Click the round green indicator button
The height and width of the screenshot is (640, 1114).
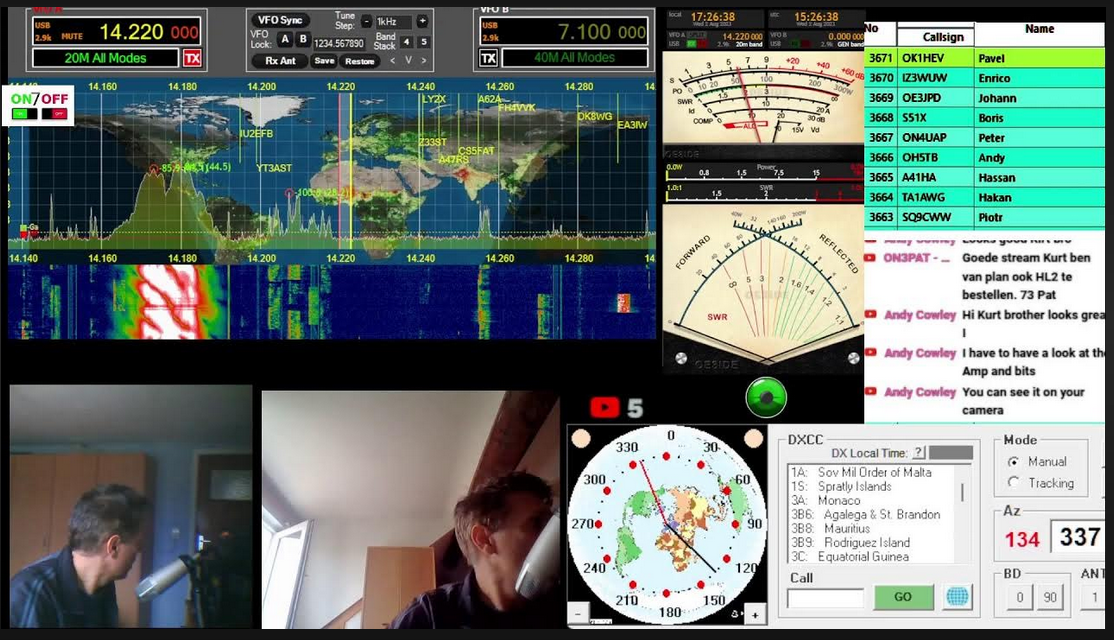(765, 398)
